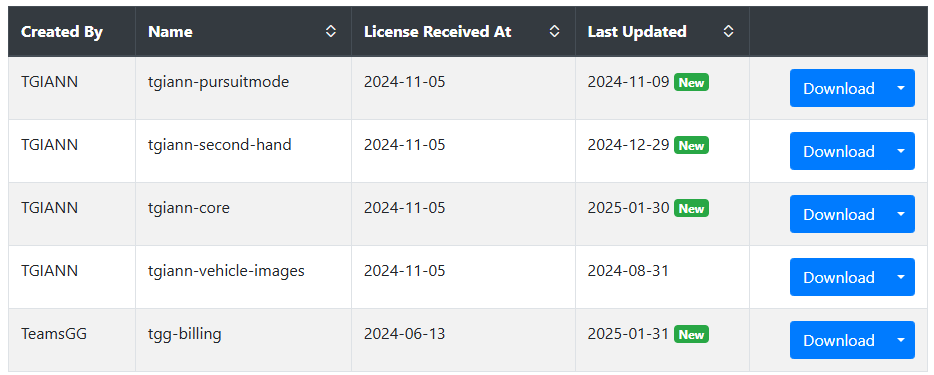The image size is (934, 375).
Task: Click New badge on tgiann-pursuitmode row
Action: (692, 83)
